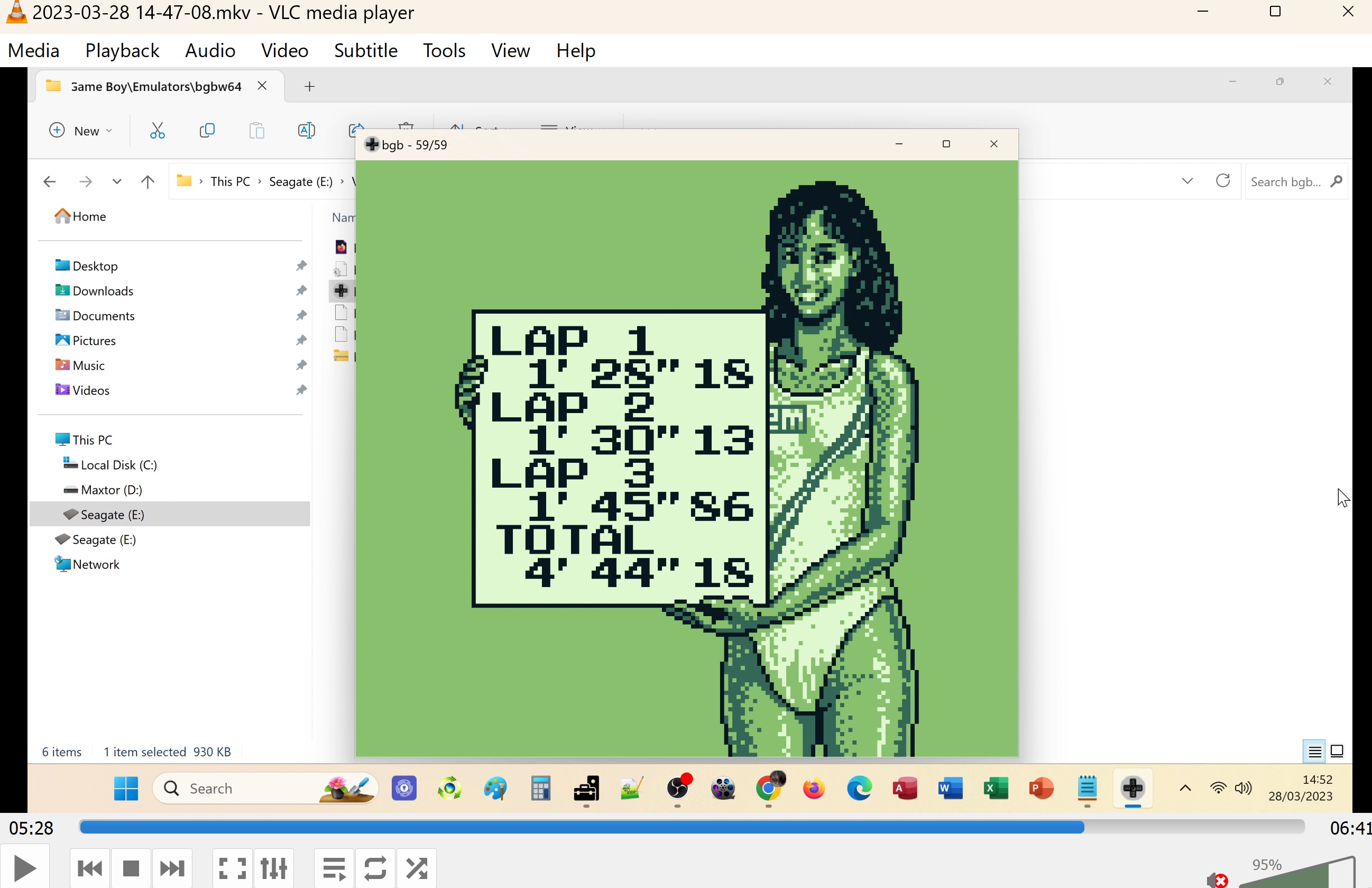Click the Previous media button
The image size is (1372, 888).
click(x=89, y=868)
